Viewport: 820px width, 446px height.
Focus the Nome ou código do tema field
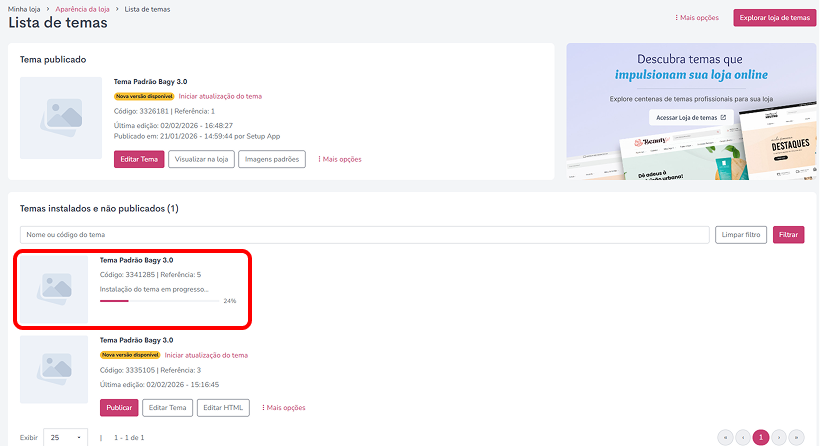tap(365, 235)
